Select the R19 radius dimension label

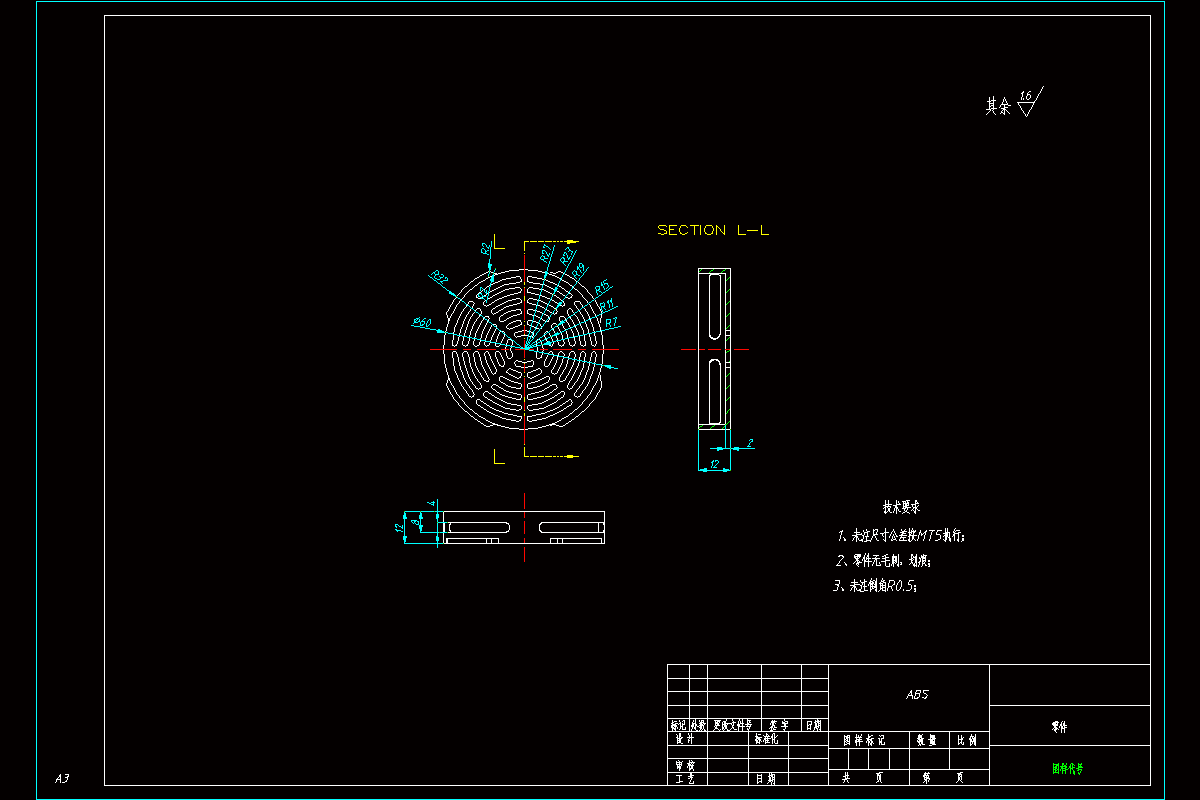click(578, 270)
